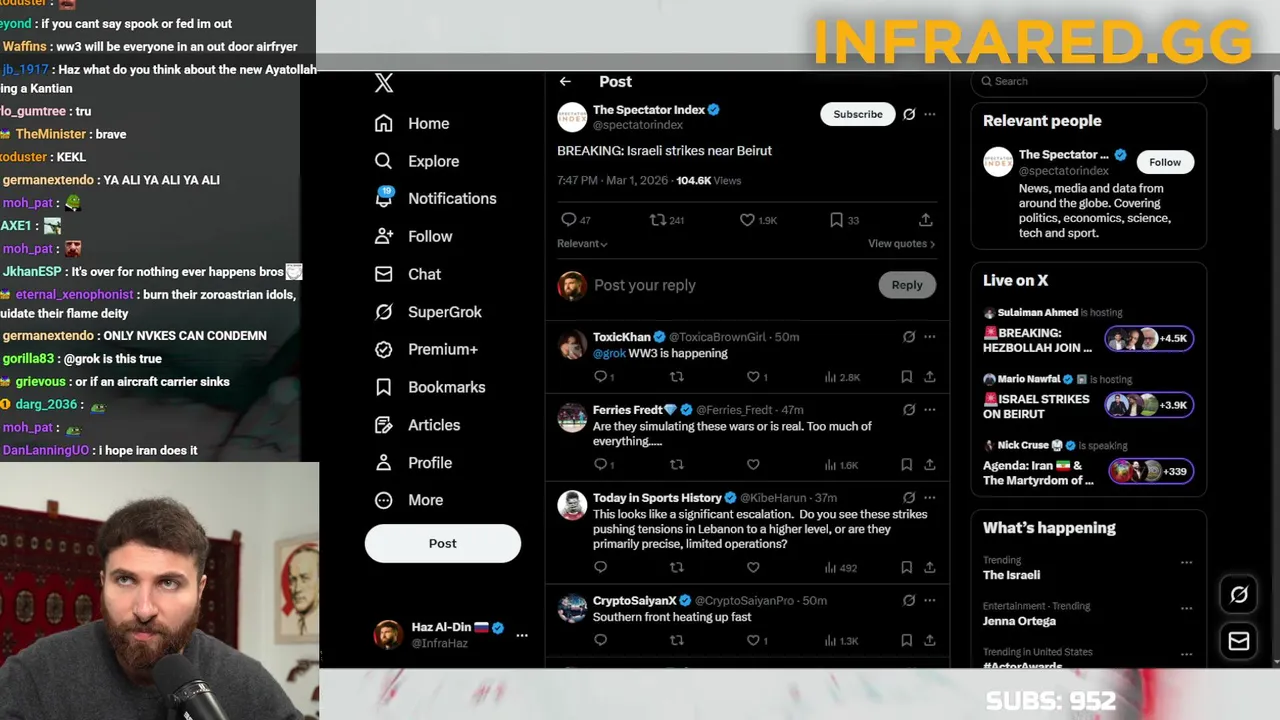This screenshot has width=1280, height=720.
Task: Share the main Spectator Index post
Action: (x=926, y=220)
